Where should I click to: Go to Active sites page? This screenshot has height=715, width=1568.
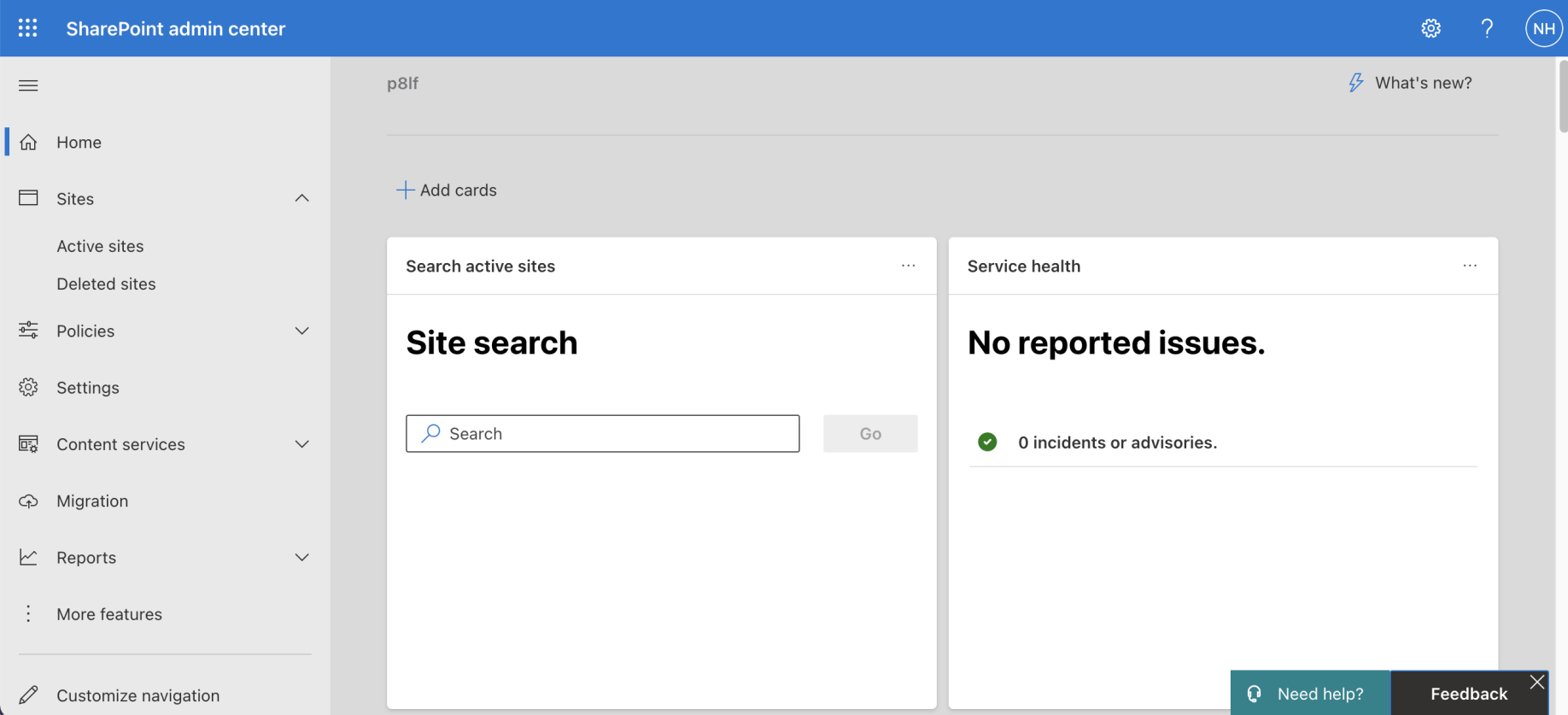[100, 246]
